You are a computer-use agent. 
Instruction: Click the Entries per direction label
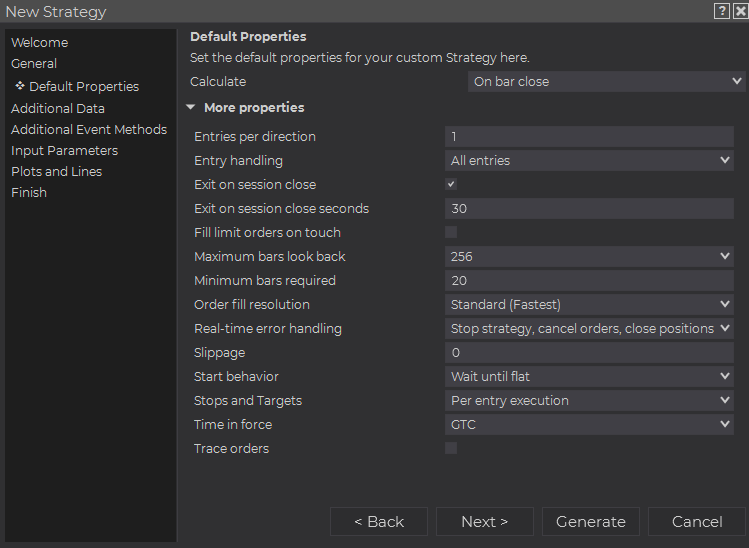[255, 137]
